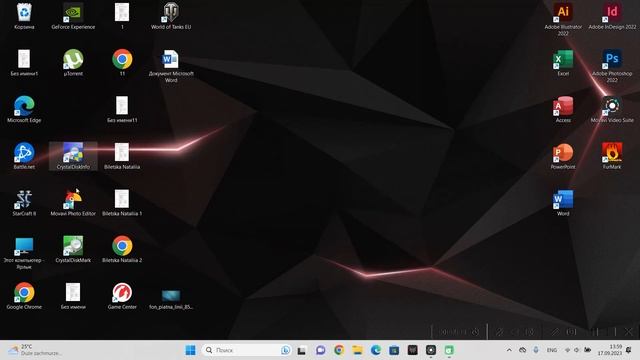Open the Movavi Photo Editor shortcut
This screenshot has width=640, height=360.
click(73, 202)
